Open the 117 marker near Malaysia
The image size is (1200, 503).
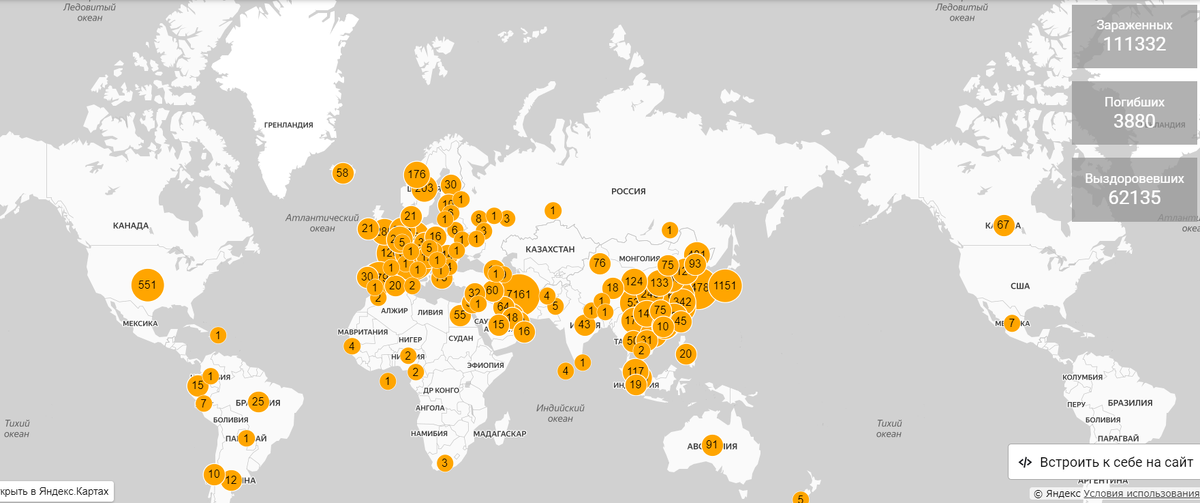click(636, 371)
